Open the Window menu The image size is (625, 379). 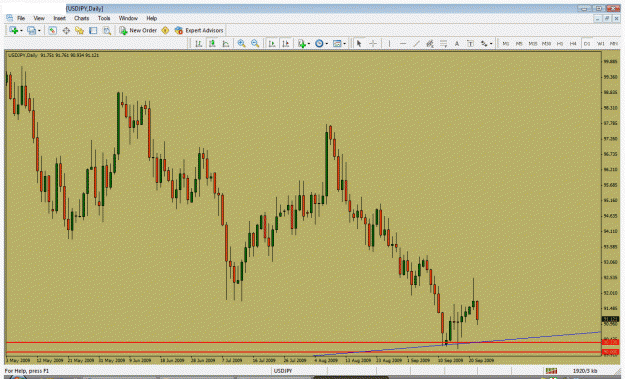(128, 18)
